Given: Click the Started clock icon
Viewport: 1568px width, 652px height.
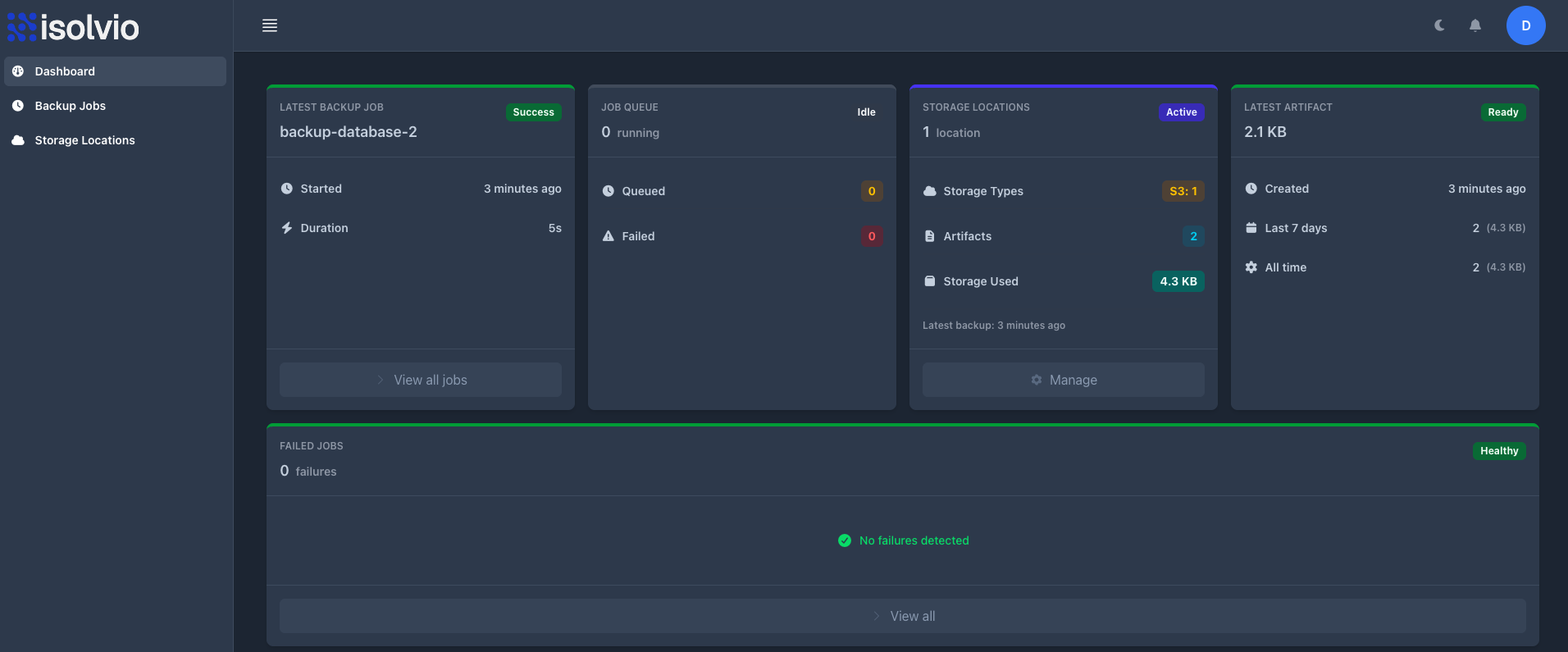Looking at the screenshot, I should click(287, 189).
